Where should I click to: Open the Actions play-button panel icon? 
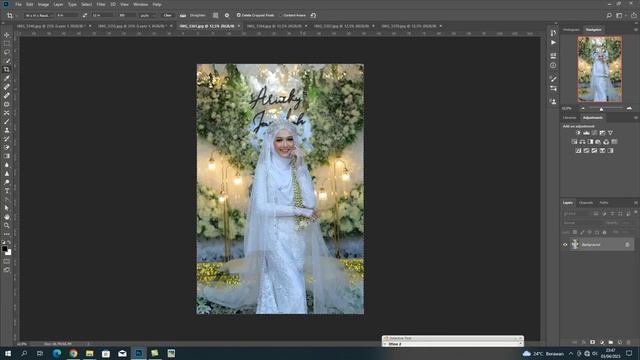[x=553, y=42]
